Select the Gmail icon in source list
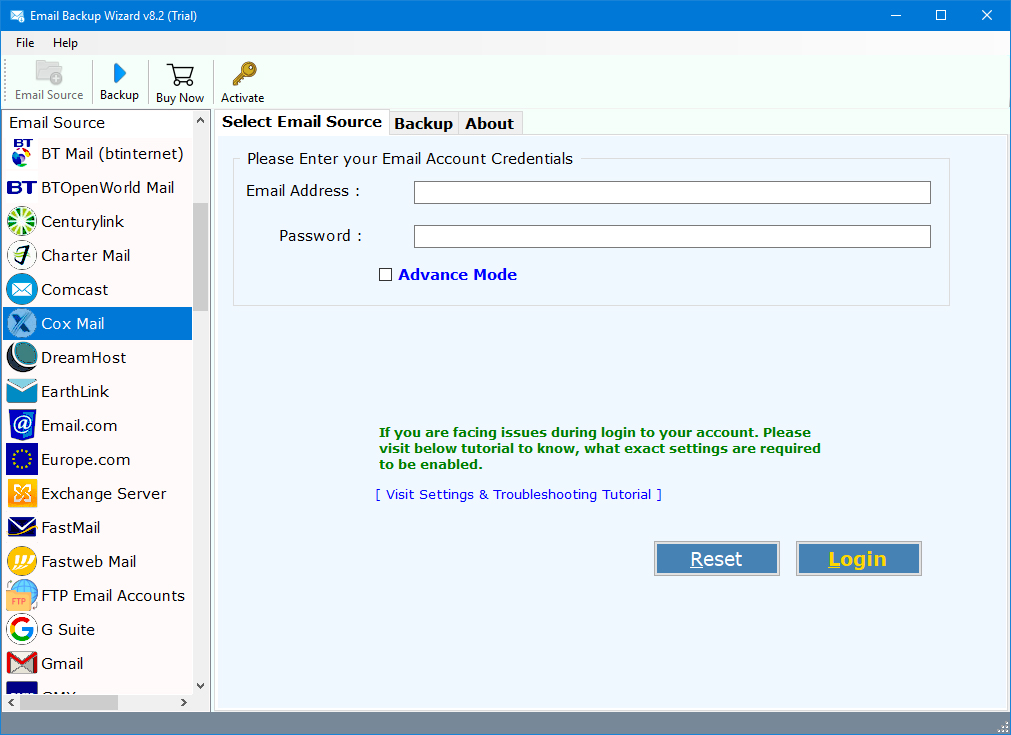This screenshot has height=735, width=1011. (x=22, y=664)
